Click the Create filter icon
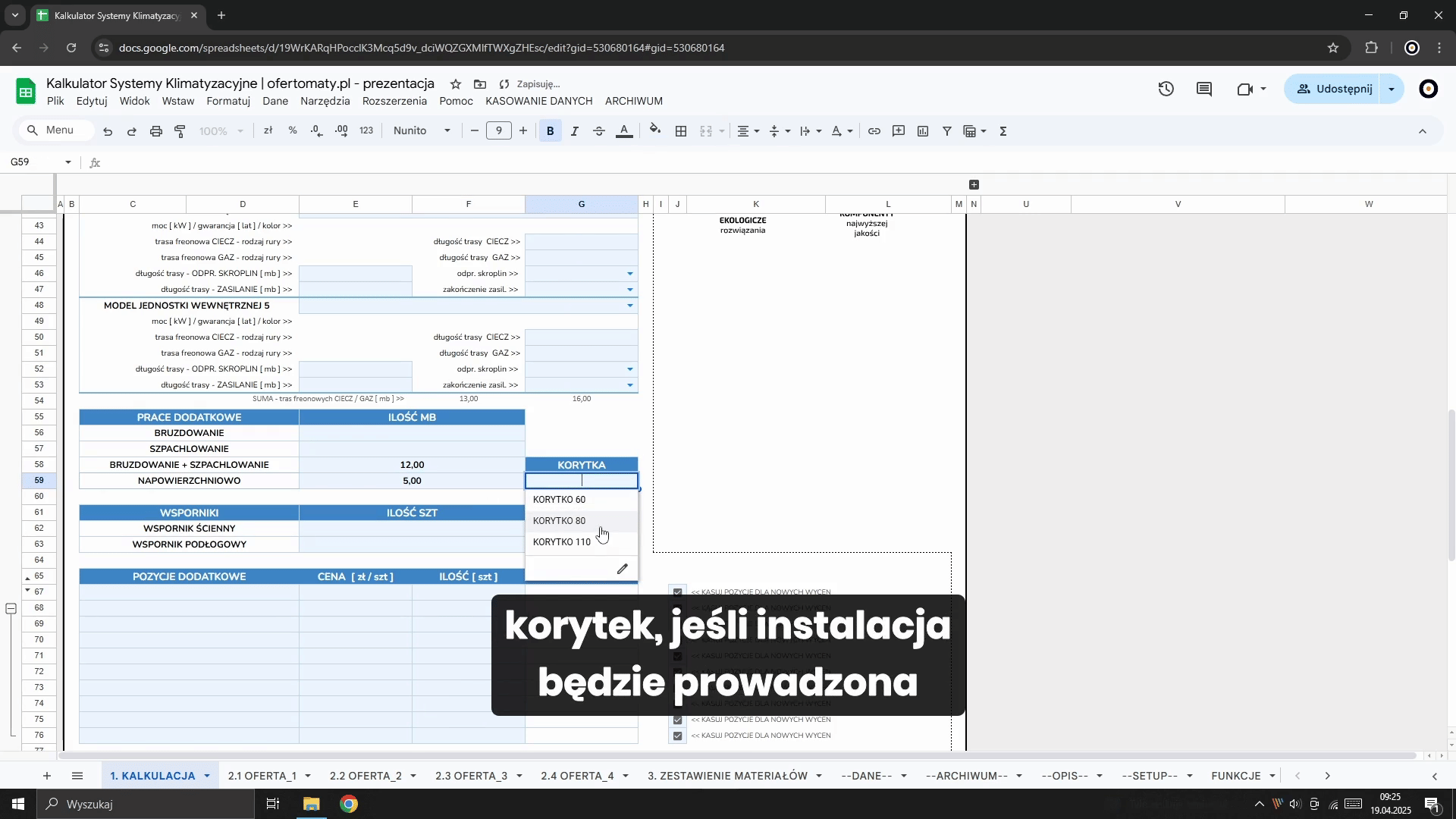 (947, 131)
